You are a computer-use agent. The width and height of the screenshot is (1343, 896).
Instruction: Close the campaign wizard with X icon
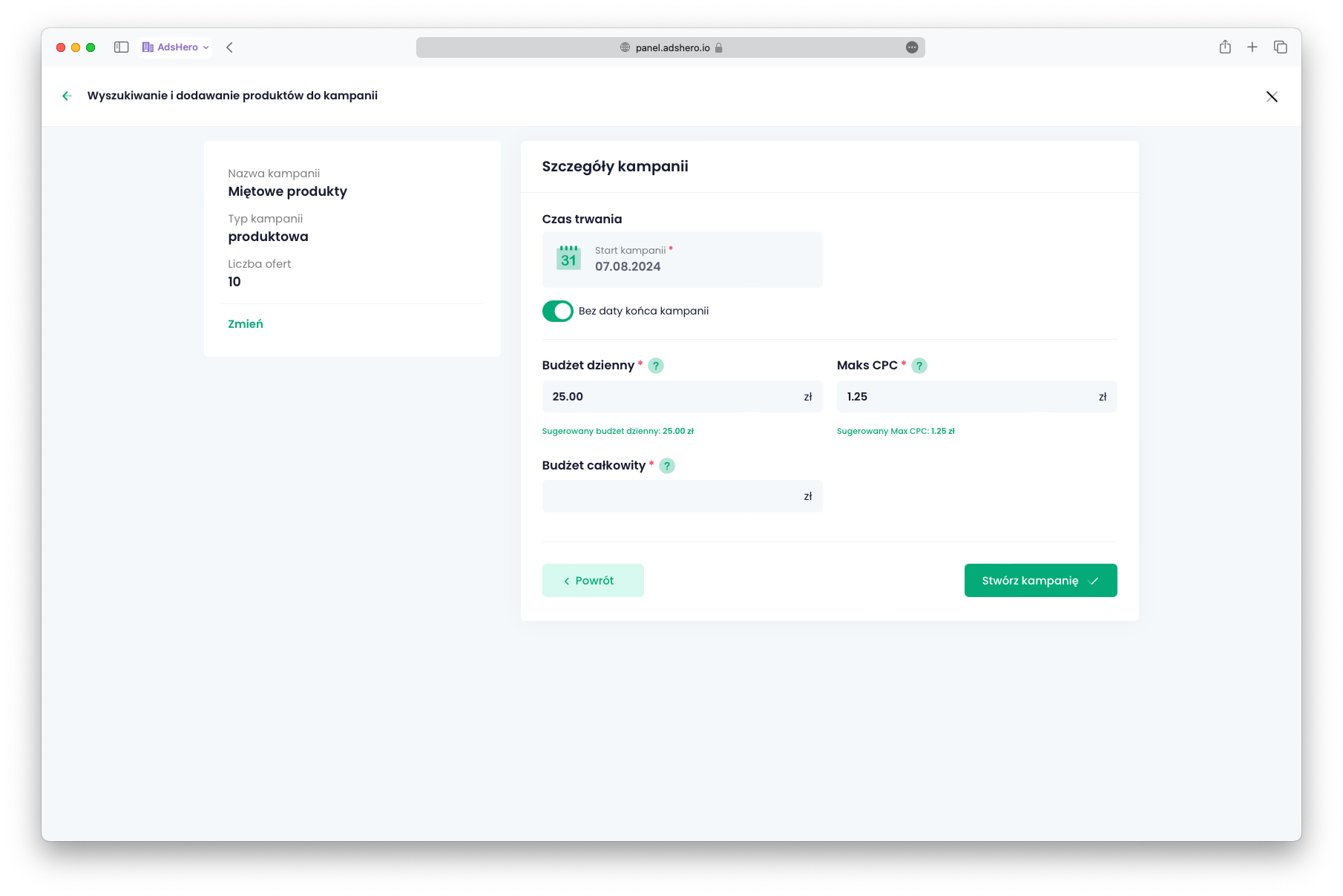click(1272, 96)
